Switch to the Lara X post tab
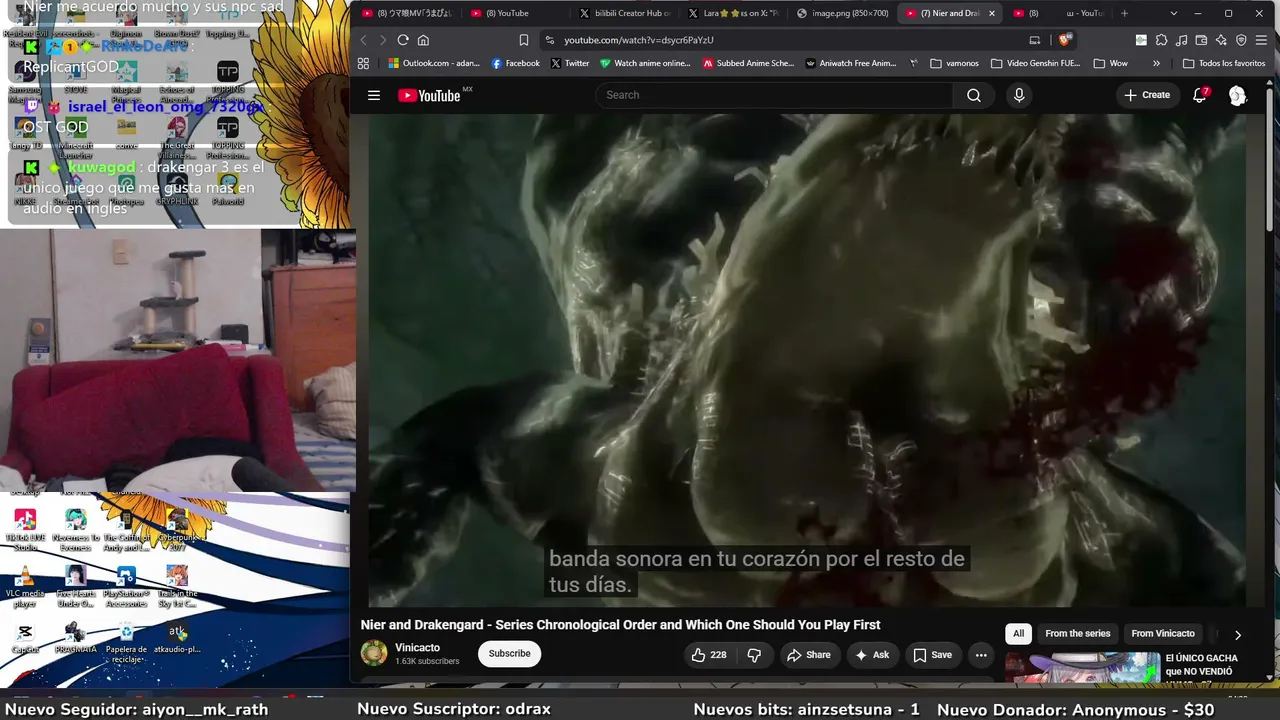The height and width of the screenshot is (720, 1280). coord(733,13)
